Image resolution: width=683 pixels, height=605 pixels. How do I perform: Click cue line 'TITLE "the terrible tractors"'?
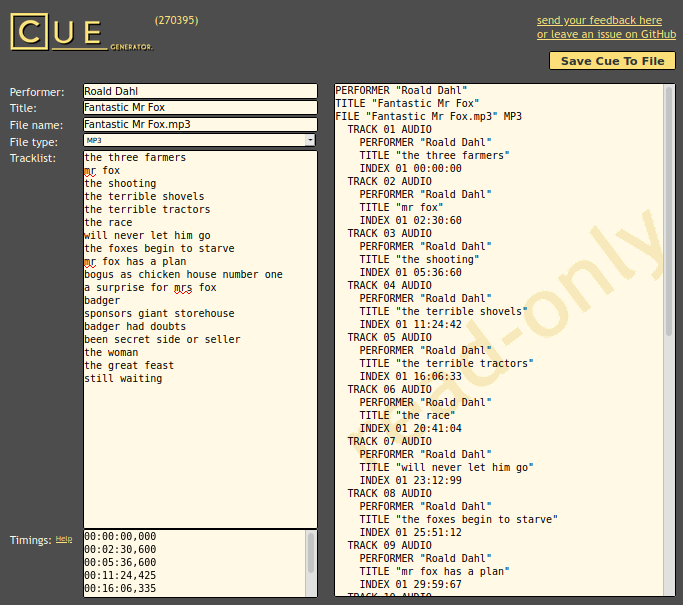(446, 364)
